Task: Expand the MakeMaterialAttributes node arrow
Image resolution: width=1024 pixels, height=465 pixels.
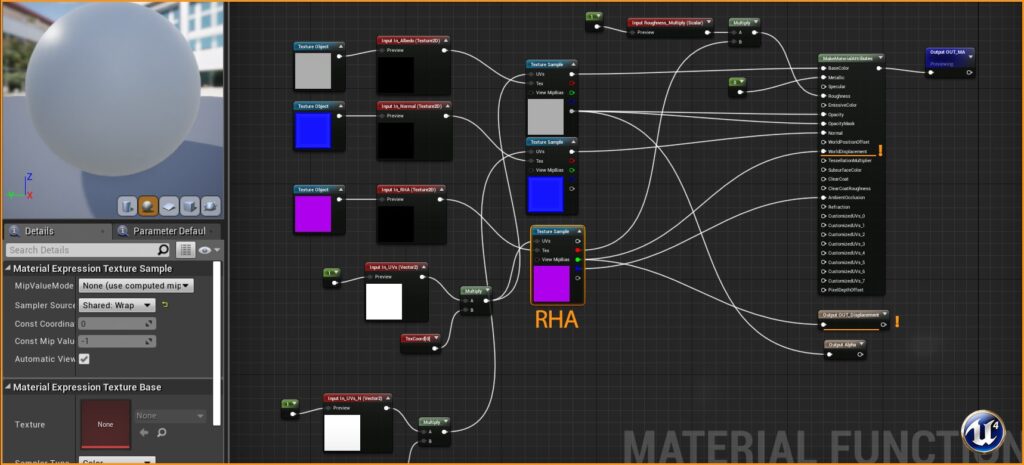Action: coord(879,58)
